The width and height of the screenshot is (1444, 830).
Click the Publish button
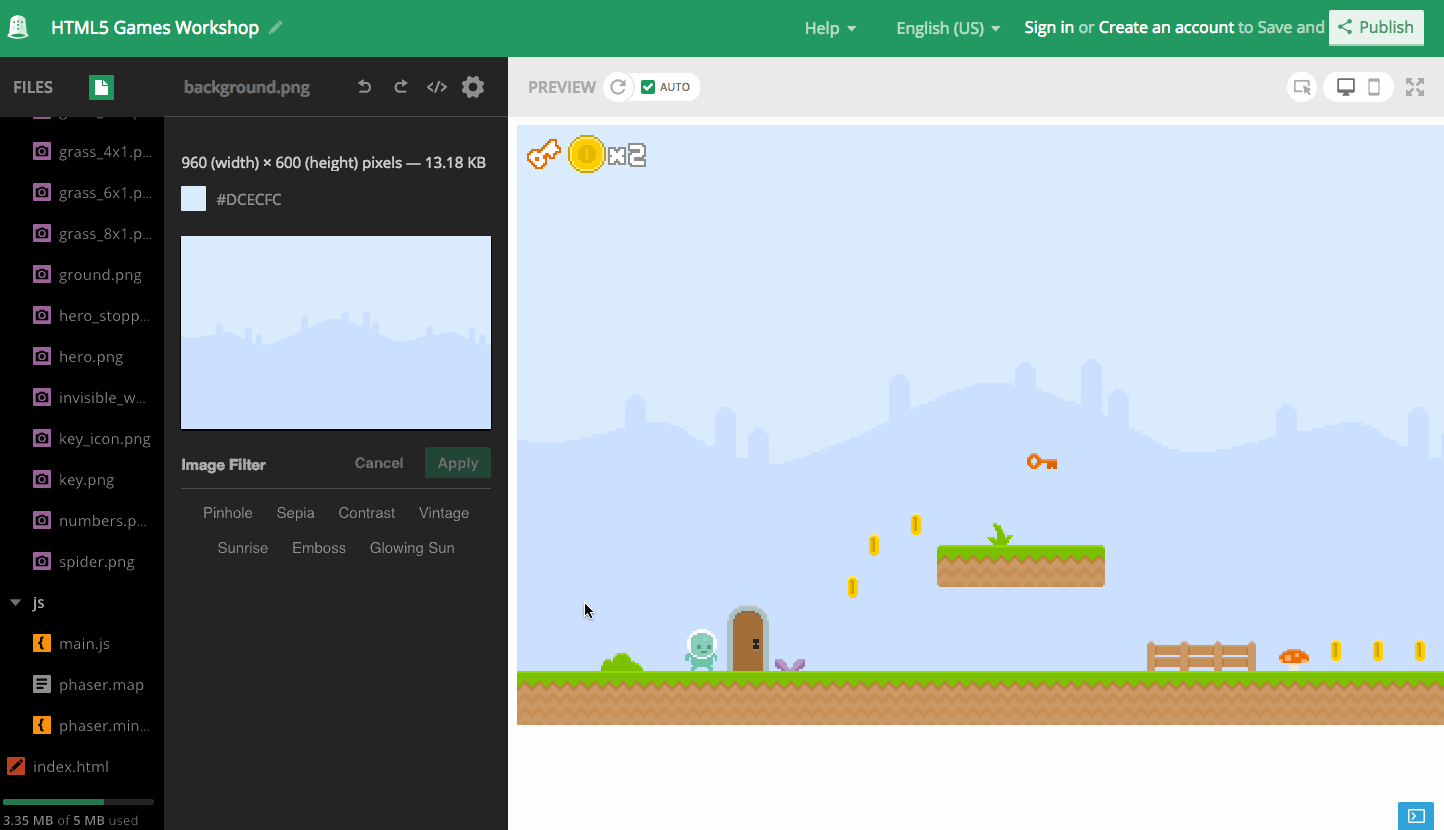tap(1376, 28)
